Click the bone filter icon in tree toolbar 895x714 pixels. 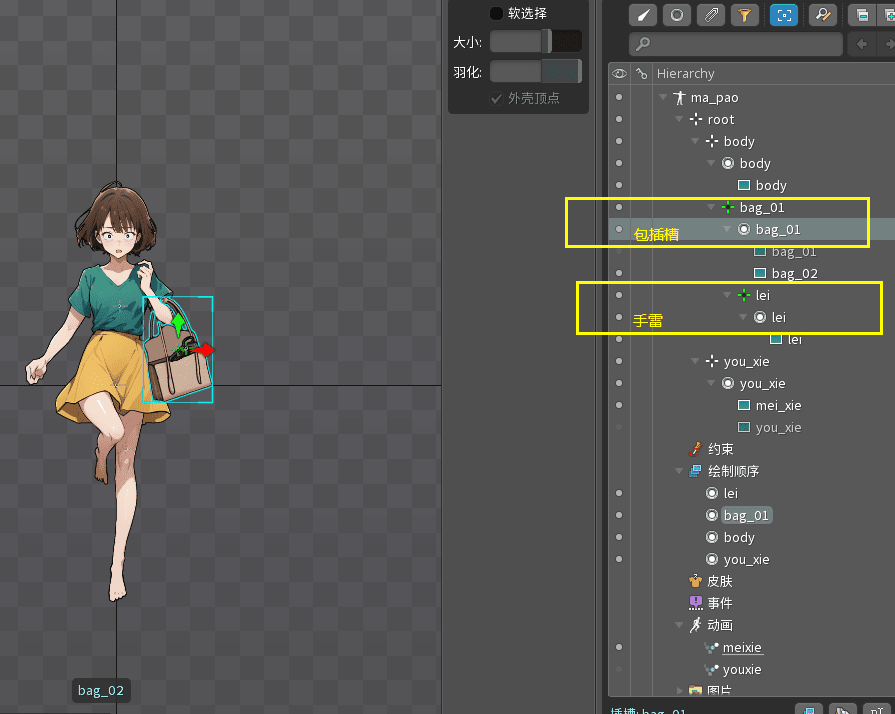(x=644, y=15)
